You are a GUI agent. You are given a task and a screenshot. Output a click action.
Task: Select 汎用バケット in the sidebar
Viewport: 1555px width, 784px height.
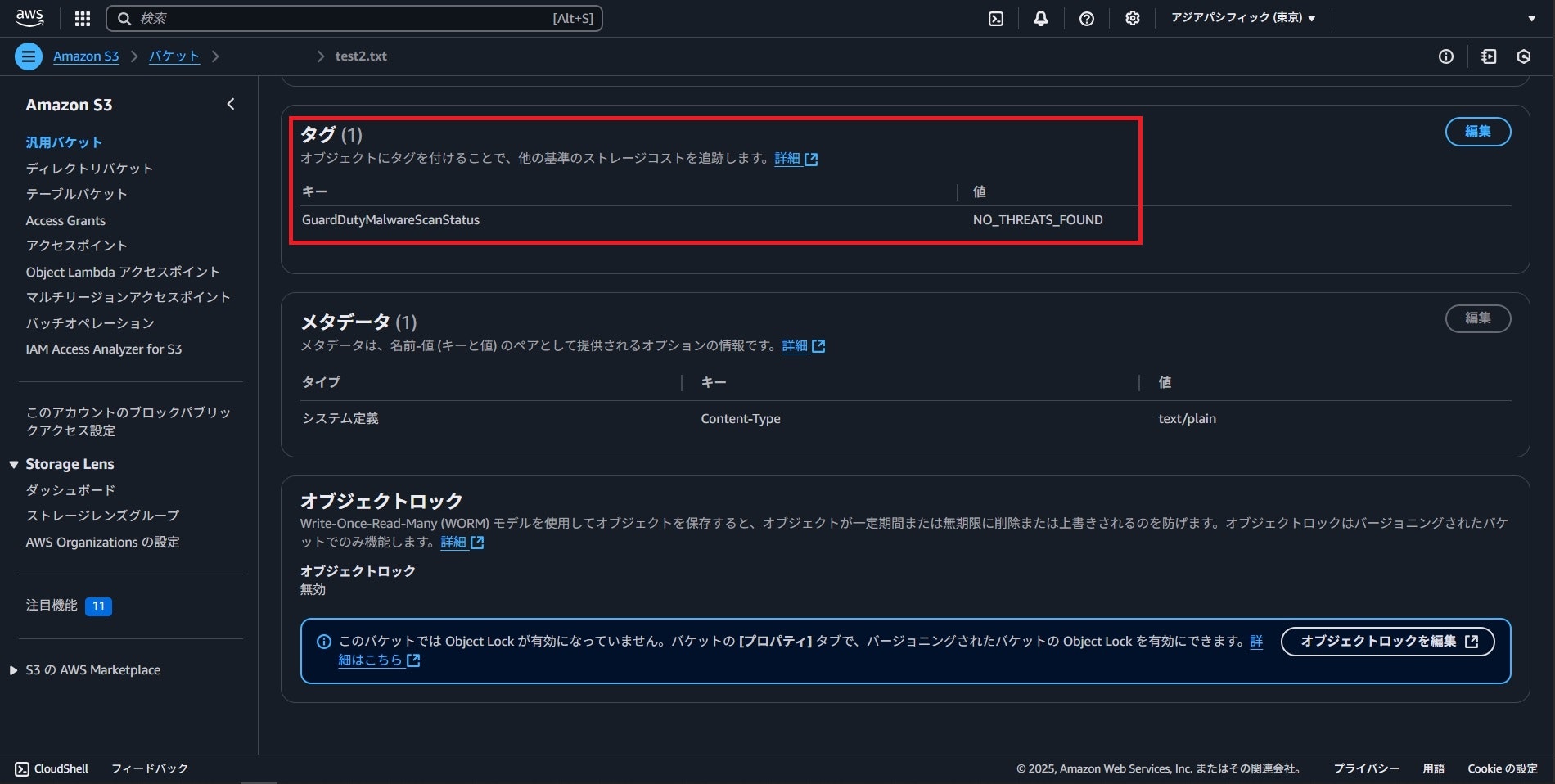[x=64, y=142]
